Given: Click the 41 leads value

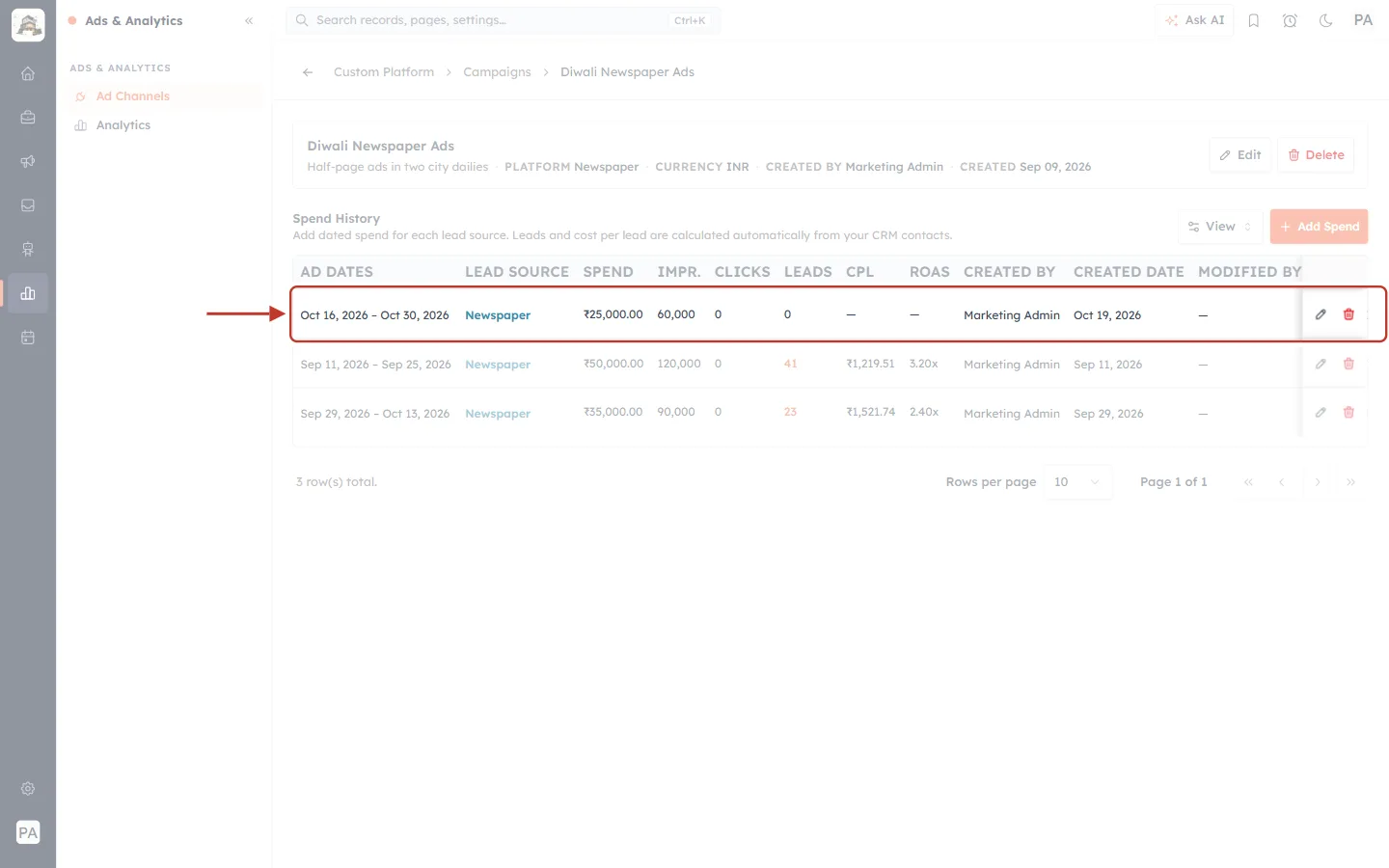Looking at the screenshot, I should pos(791,364).
